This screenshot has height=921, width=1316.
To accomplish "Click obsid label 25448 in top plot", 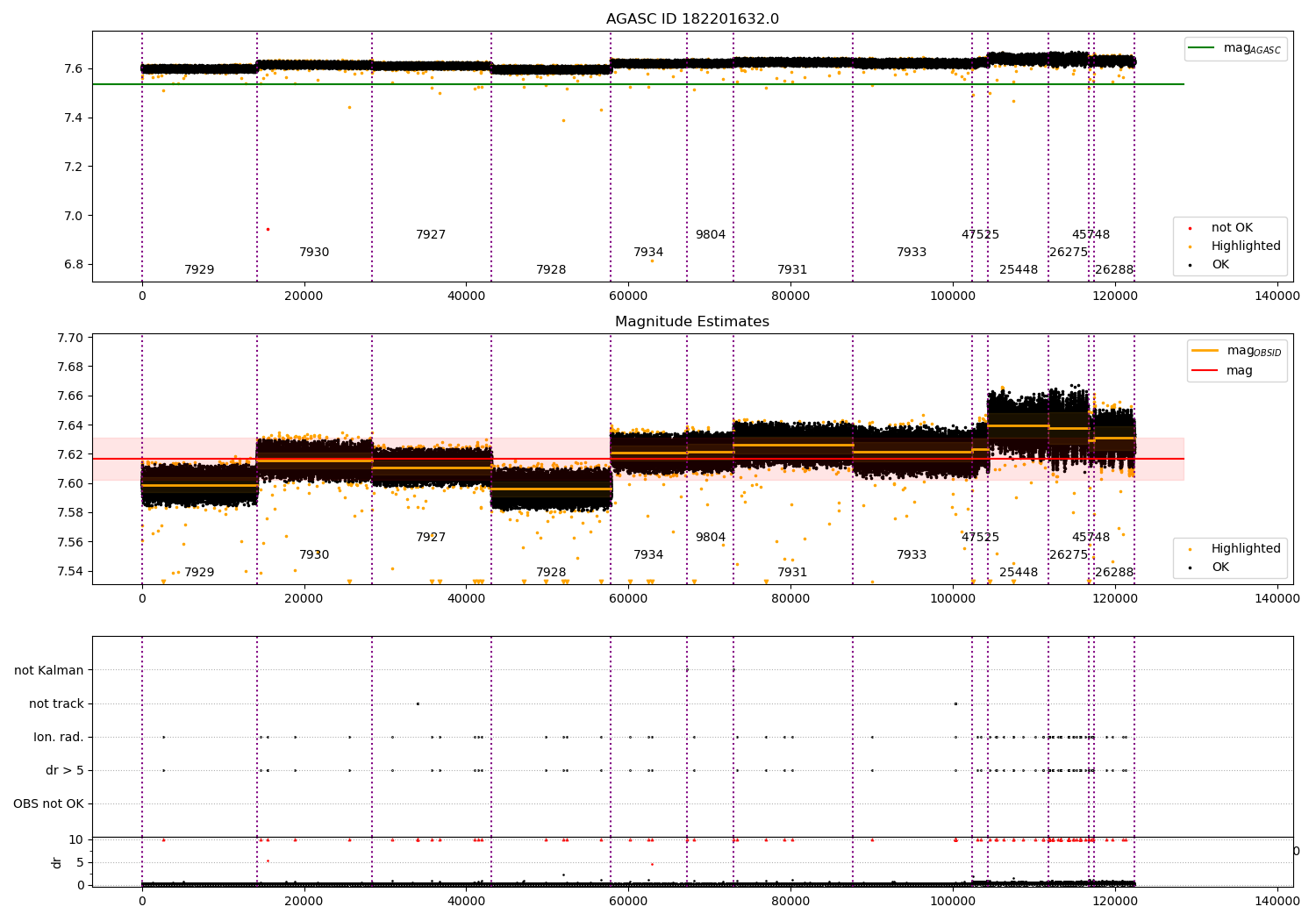I will point(1019,270).
